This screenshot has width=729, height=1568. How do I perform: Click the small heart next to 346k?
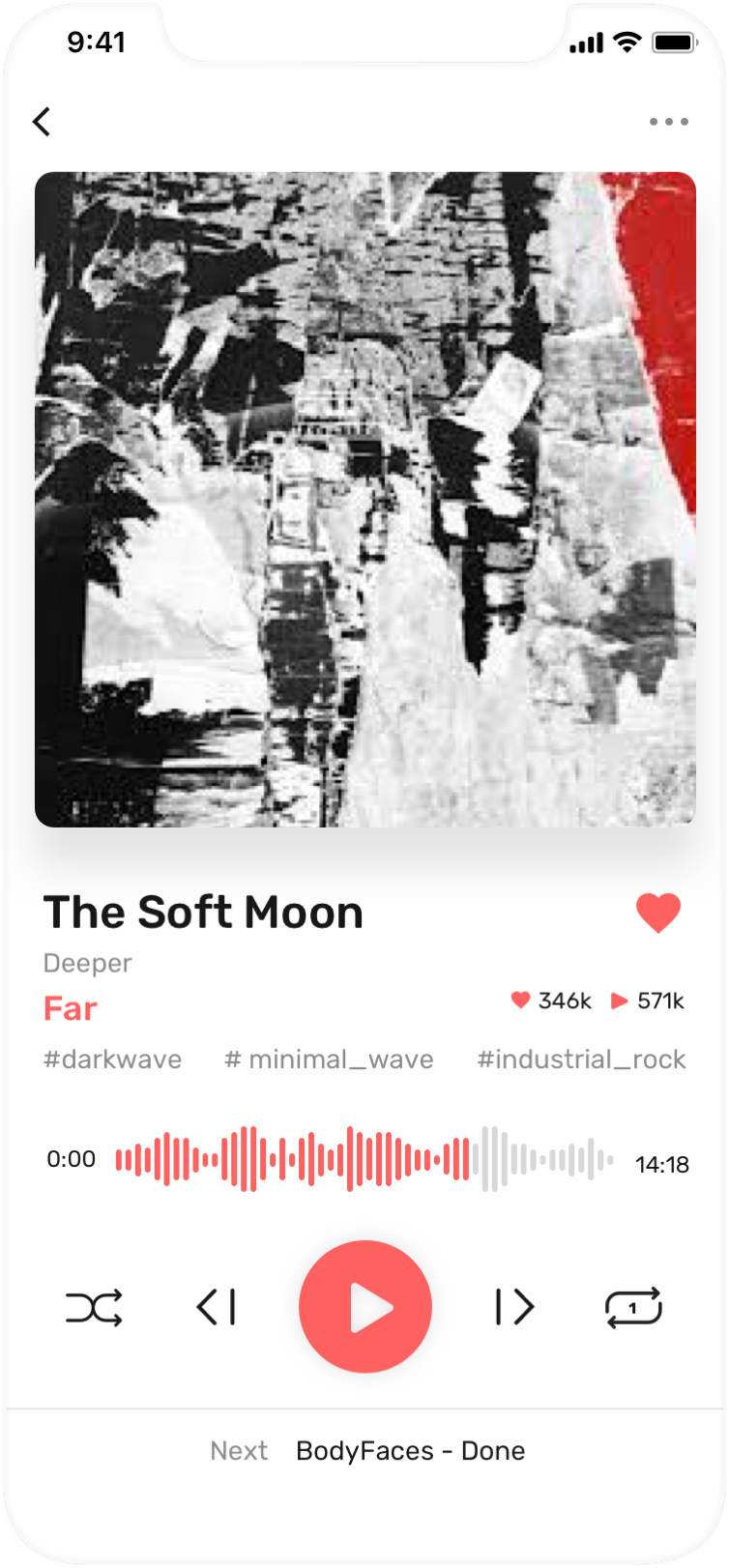pos(520,1000)
